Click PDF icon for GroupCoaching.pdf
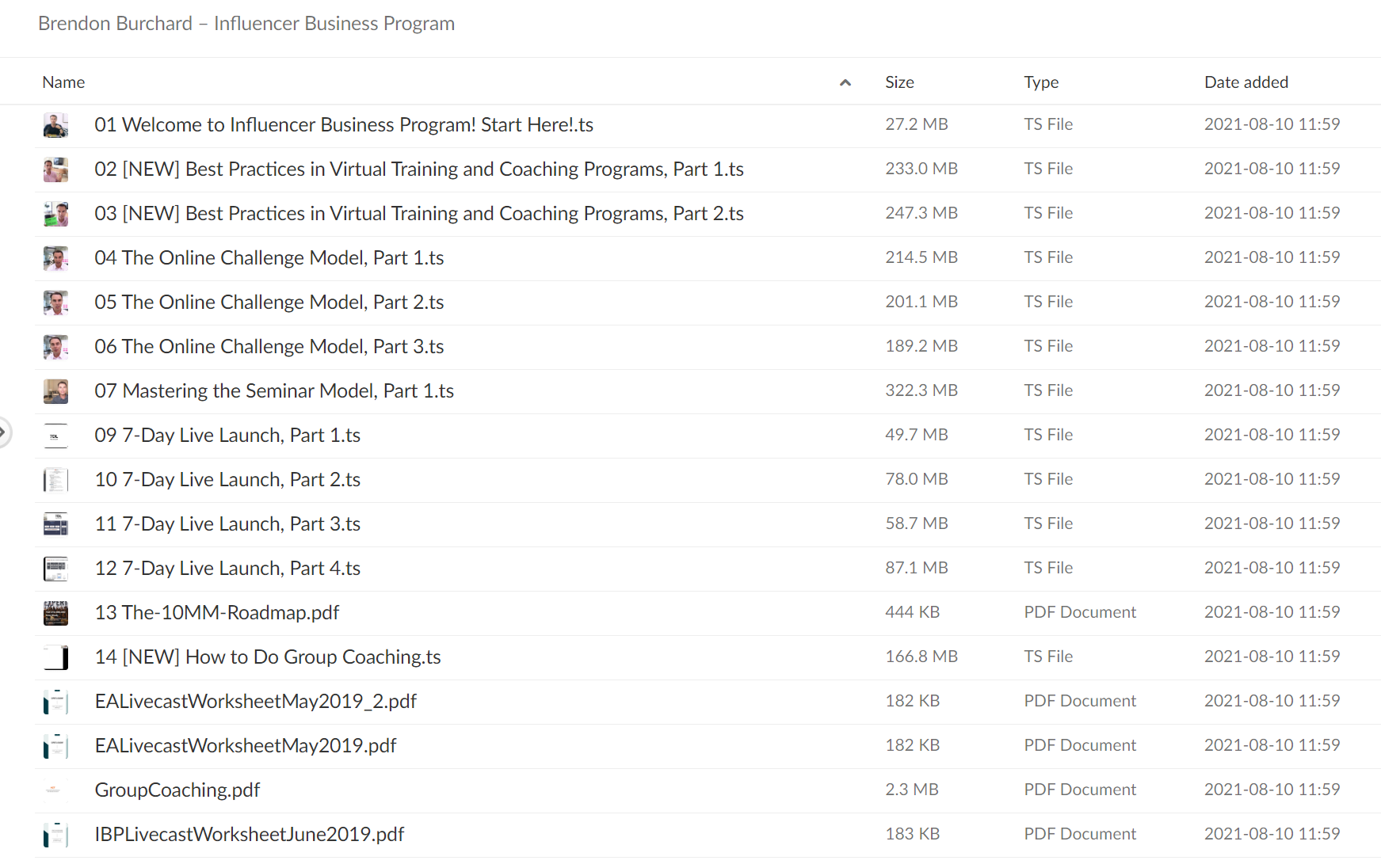Image resolution: width=1381 pixels, height=868 pixels. 55,790
